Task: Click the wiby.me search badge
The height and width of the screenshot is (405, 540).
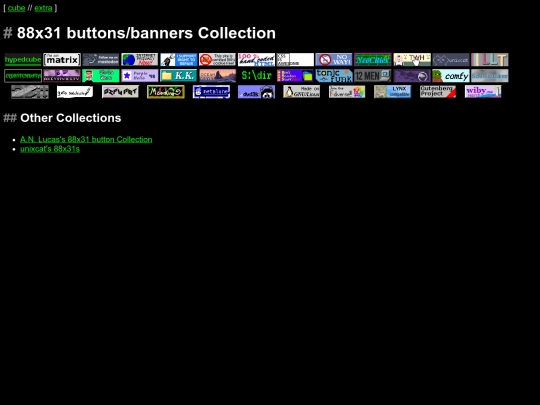Action: [483, 92]
